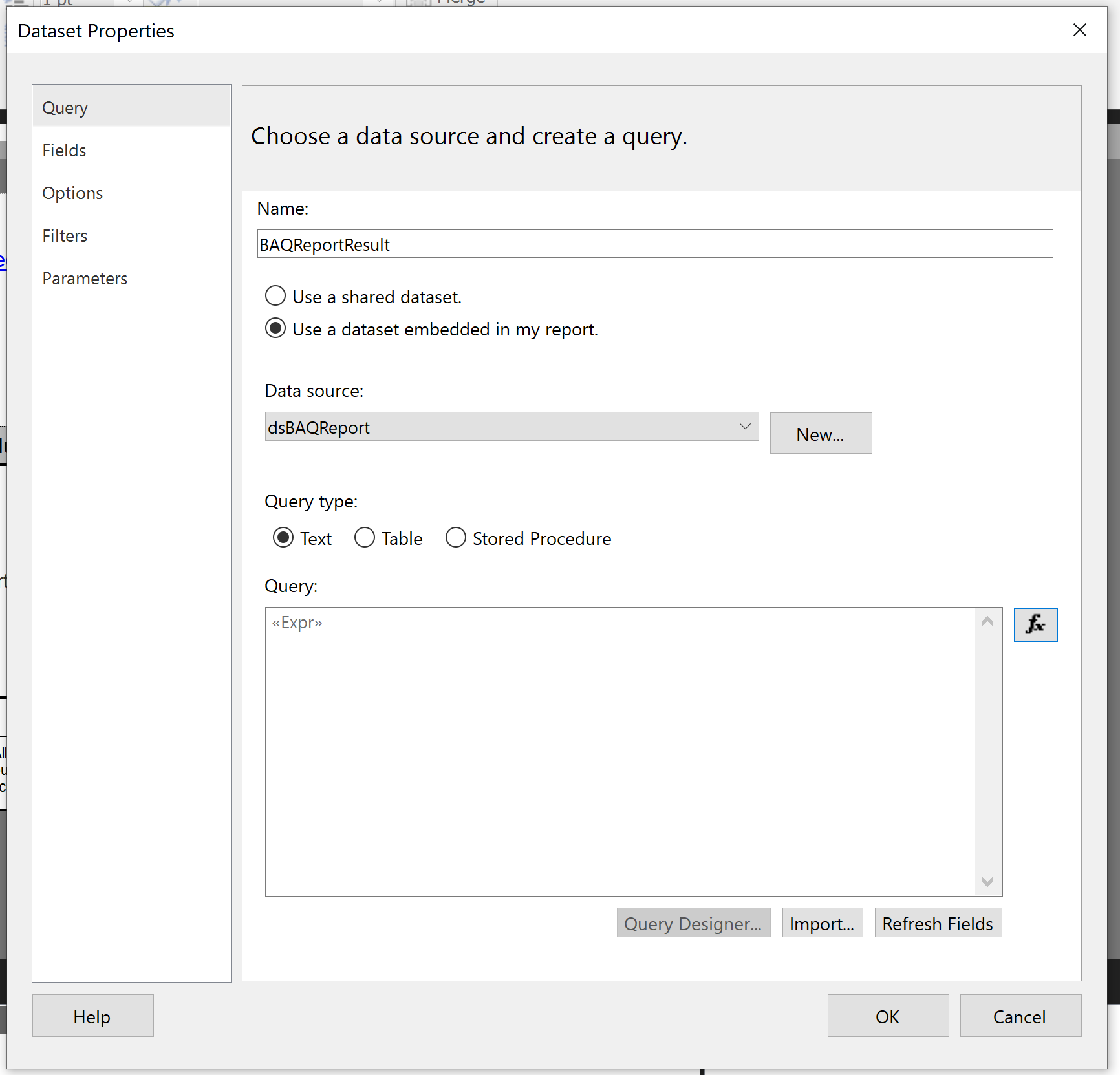Image resolution: width=1120 pixels, height=1075 pixels.
Task: Click the Import... button
Action: pyautogui.click(x=822, y=923)
